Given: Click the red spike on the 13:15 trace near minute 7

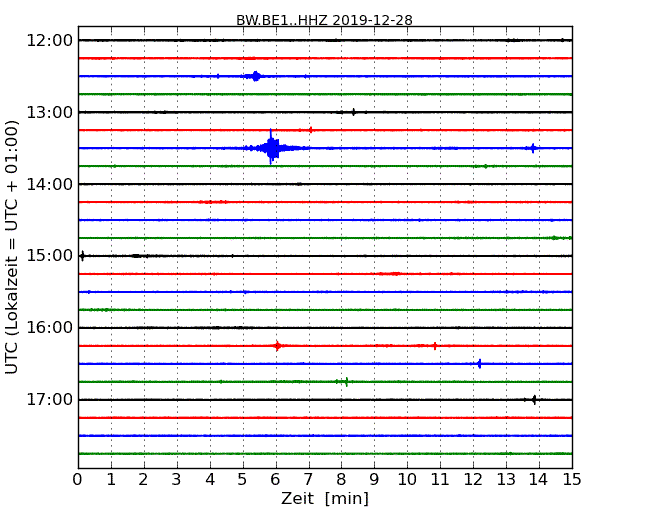Looking at the screenshot, I should [310, 130].
